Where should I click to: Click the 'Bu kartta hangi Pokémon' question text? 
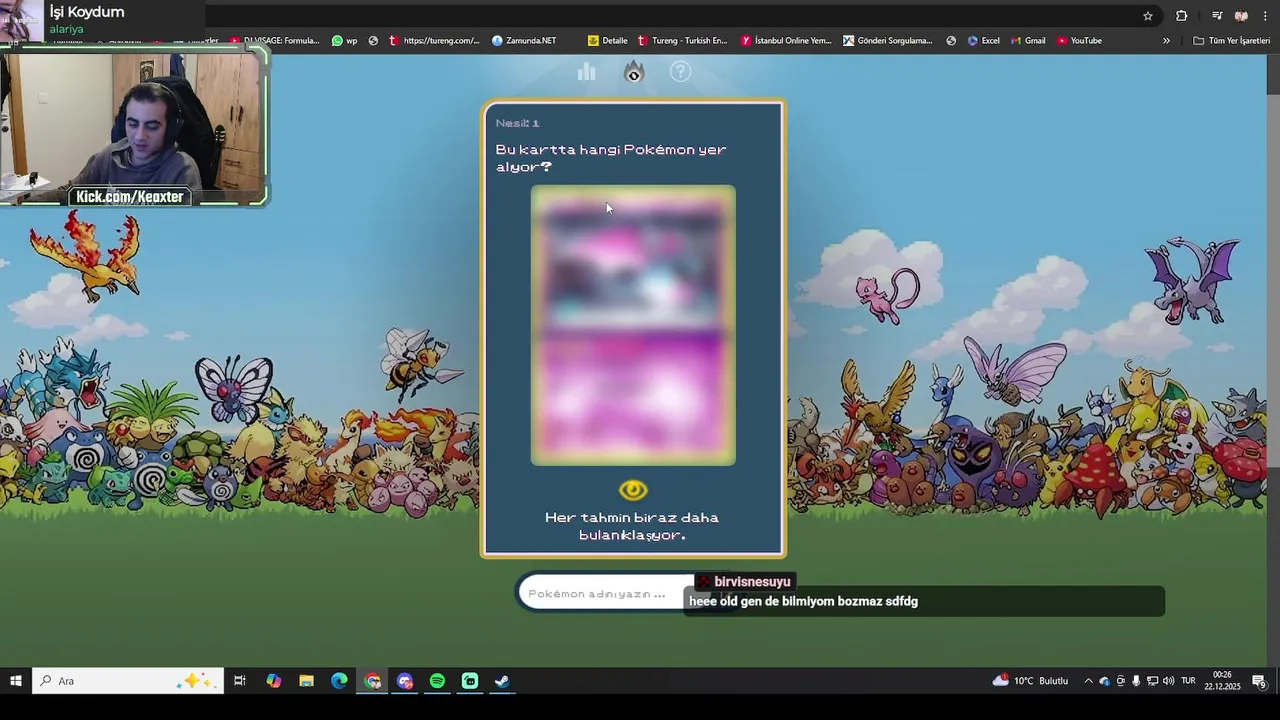pos(611,158)
